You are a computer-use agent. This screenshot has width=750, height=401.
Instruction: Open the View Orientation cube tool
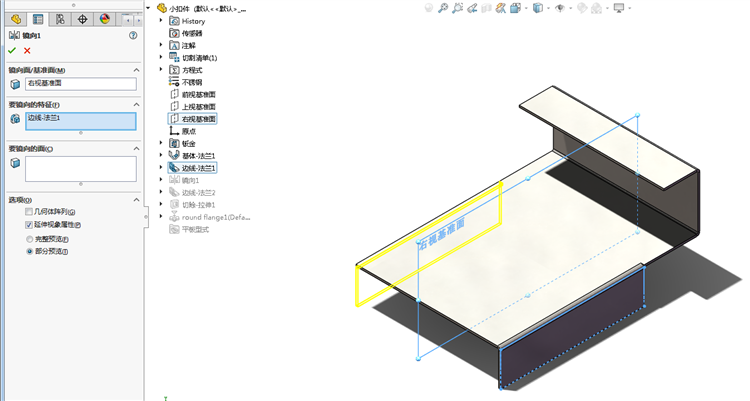tap(516, 8)
